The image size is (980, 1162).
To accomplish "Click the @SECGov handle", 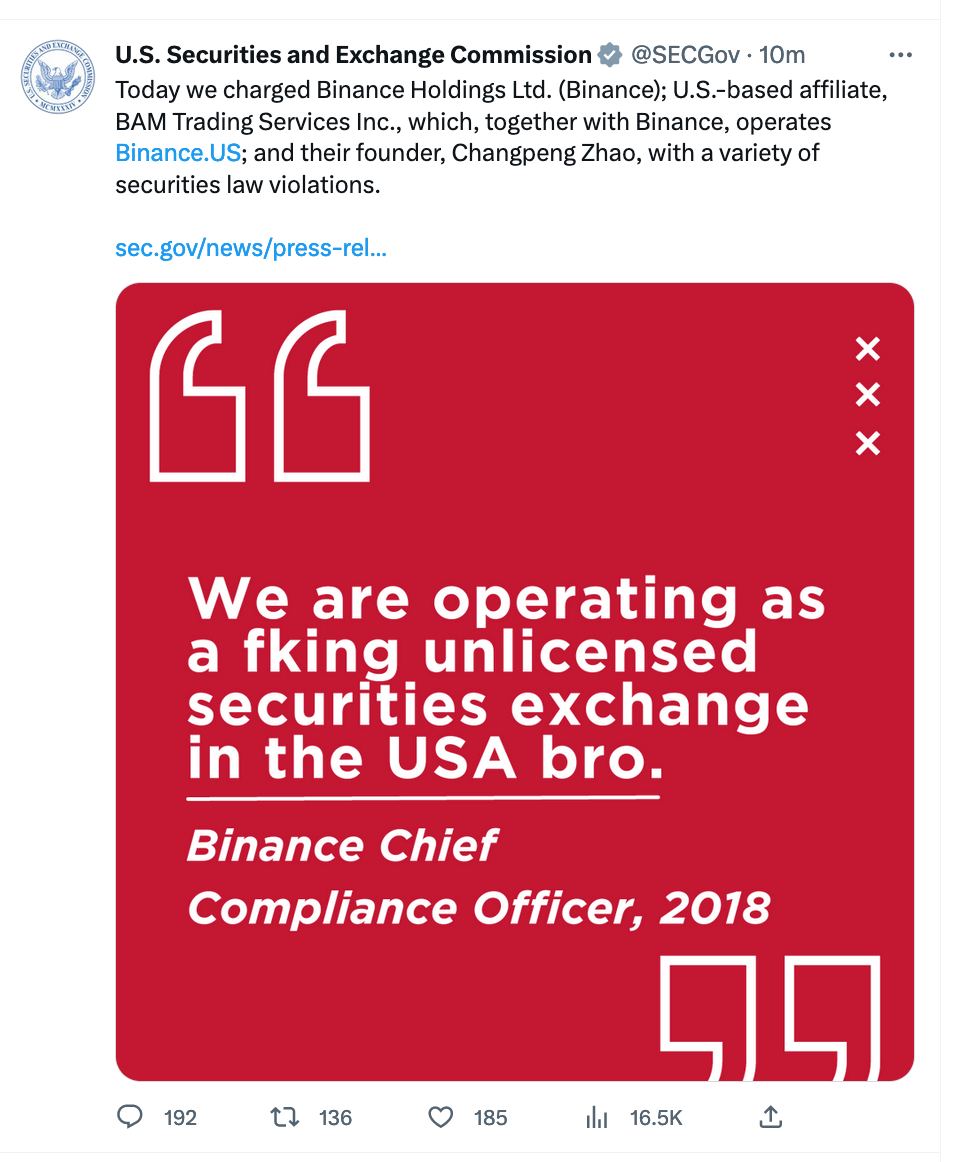I will point(685,55).
